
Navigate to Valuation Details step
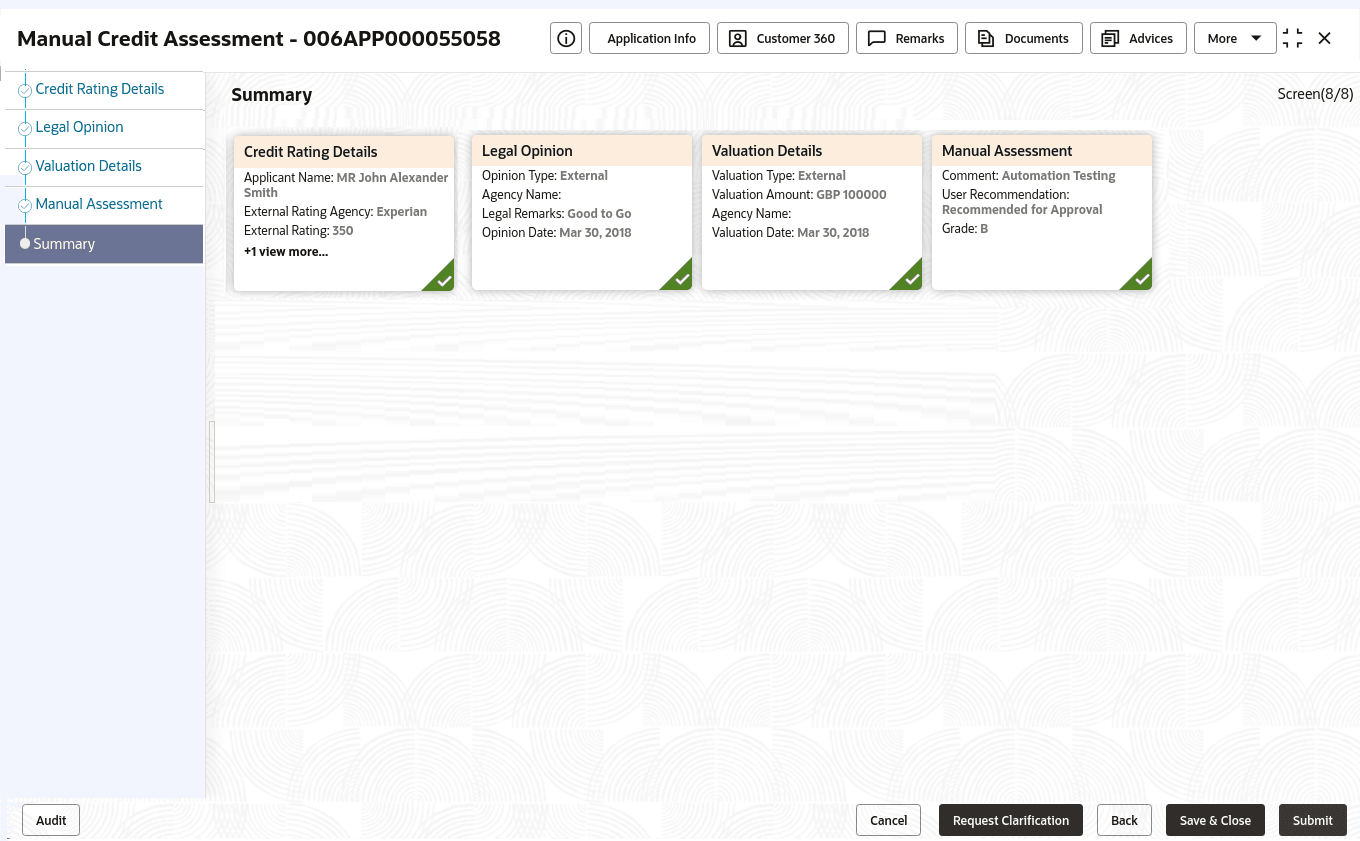[x=89, y=166]
